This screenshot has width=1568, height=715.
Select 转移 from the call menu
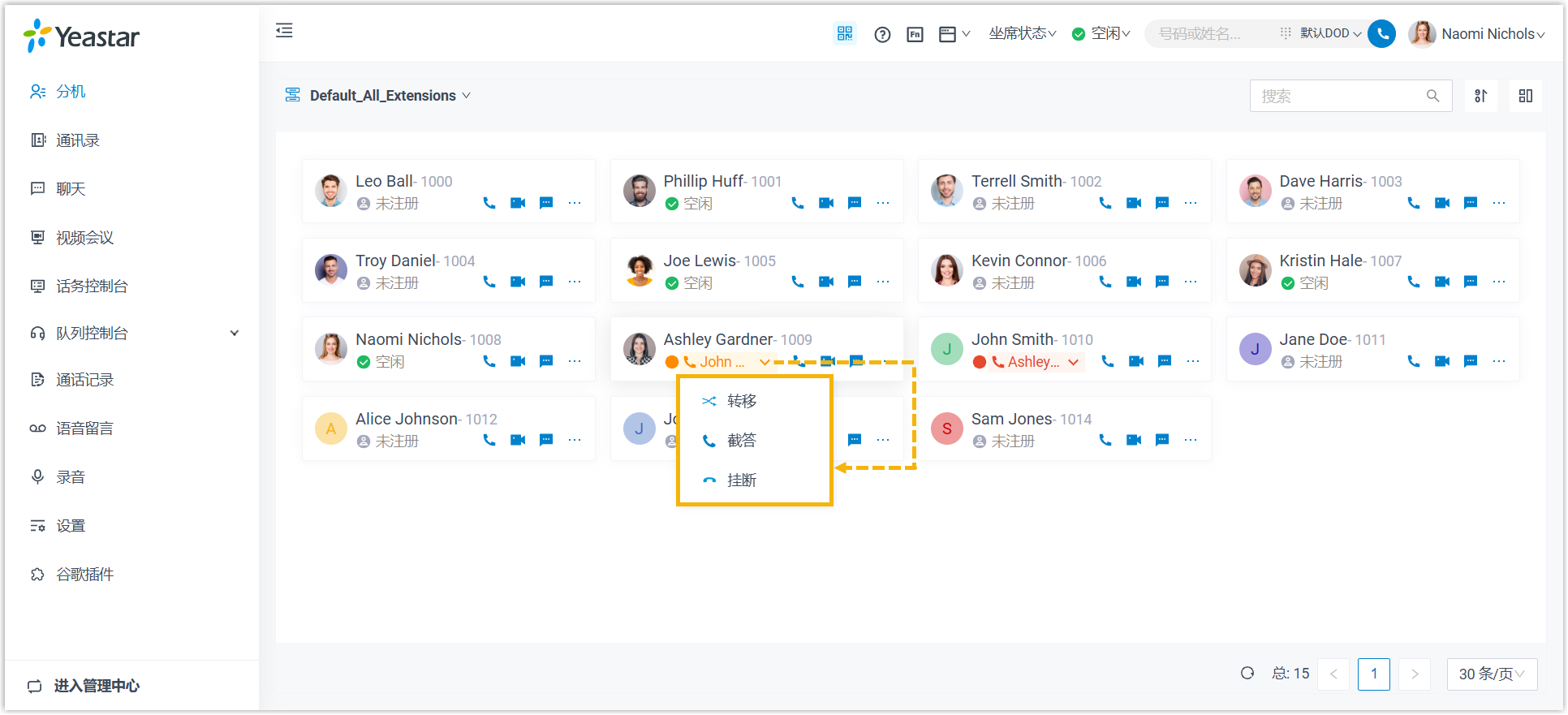coord(741,401)
